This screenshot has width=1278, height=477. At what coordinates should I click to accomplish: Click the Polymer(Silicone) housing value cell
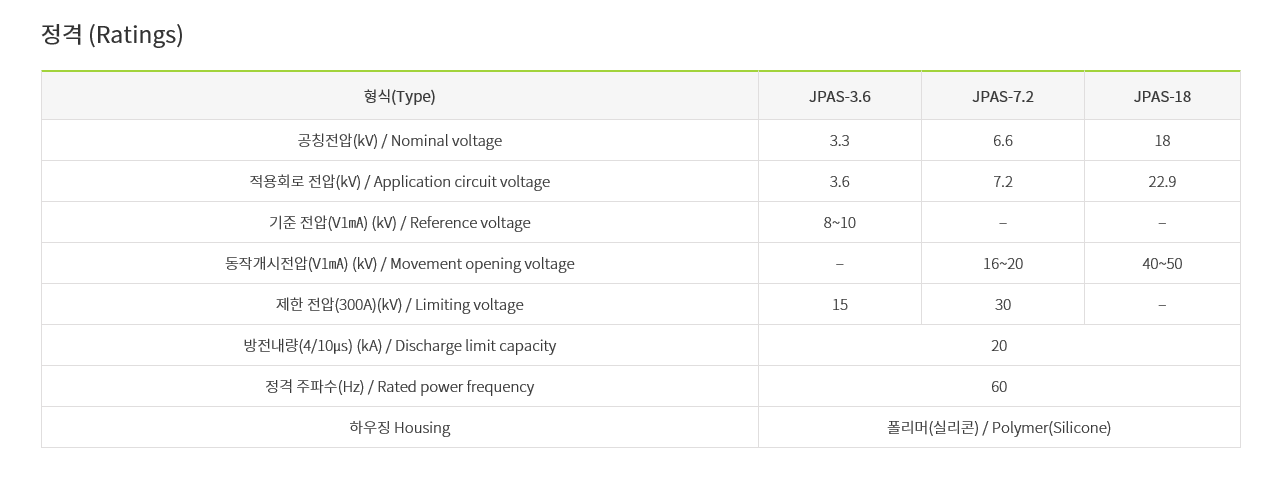click(x=998, y=428)
